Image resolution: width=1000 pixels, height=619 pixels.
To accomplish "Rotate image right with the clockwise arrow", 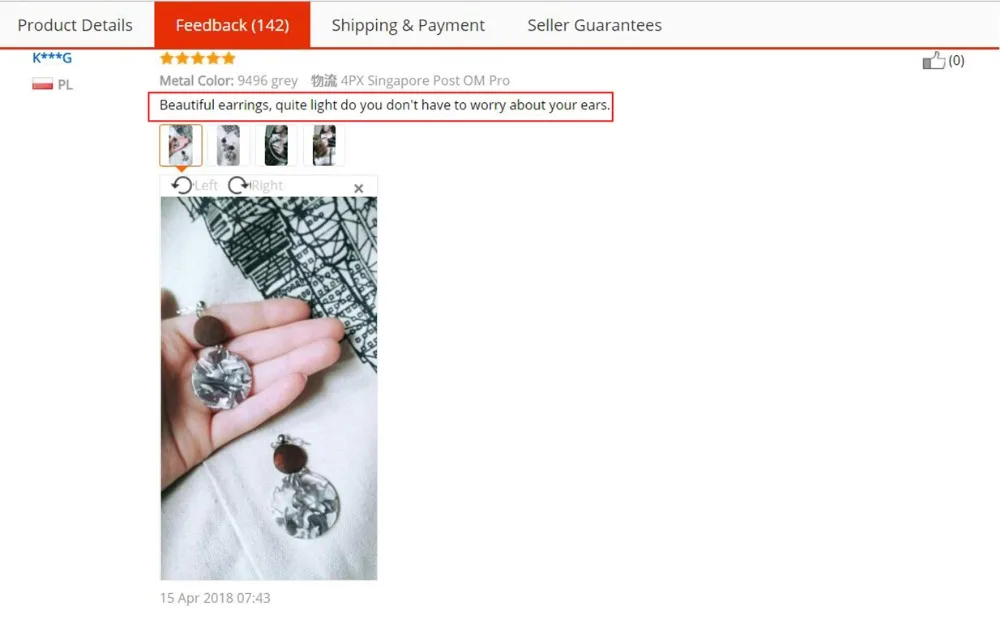I will [x=239, y=186].
